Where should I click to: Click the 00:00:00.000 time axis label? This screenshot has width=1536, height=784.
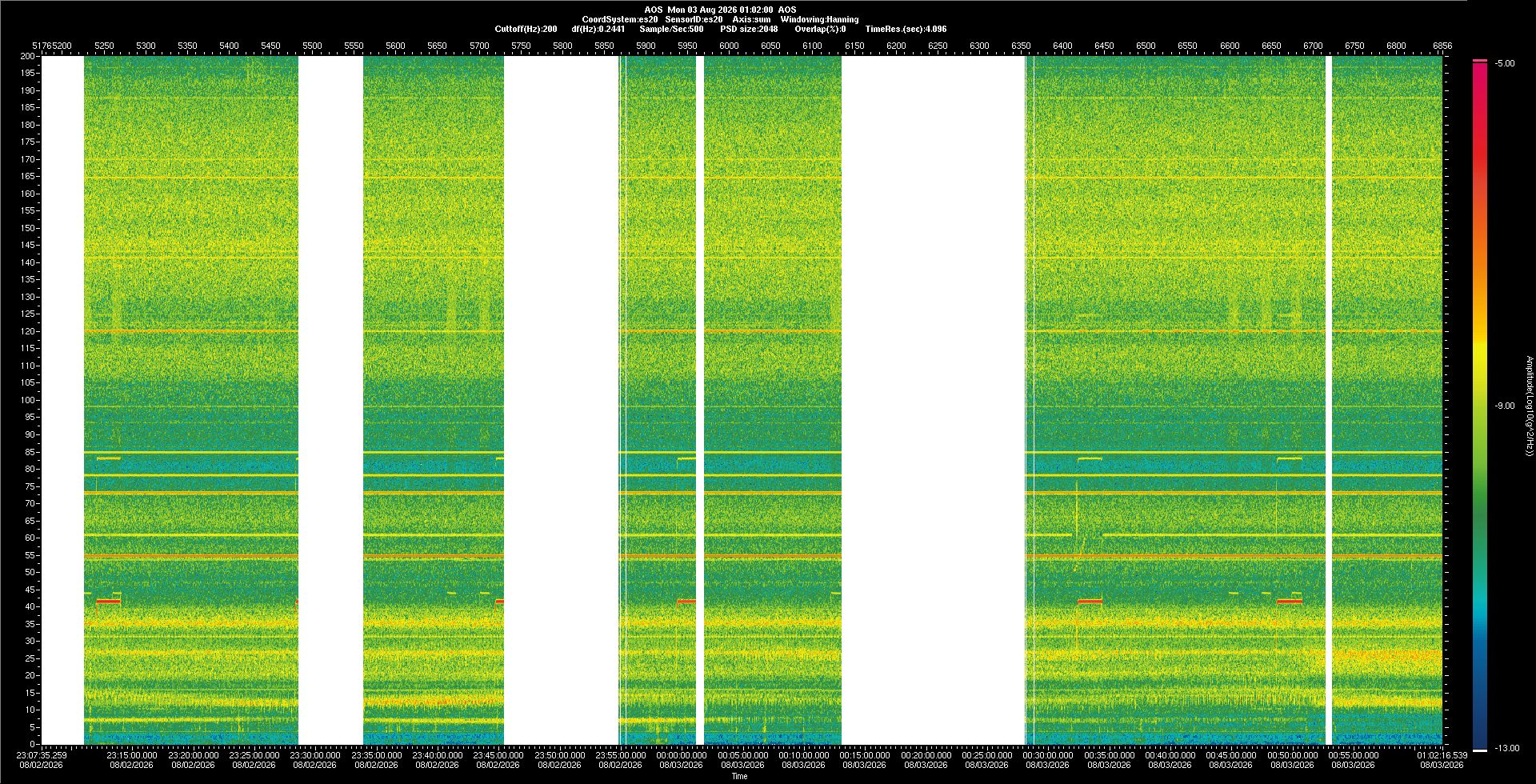coord(682,755)
